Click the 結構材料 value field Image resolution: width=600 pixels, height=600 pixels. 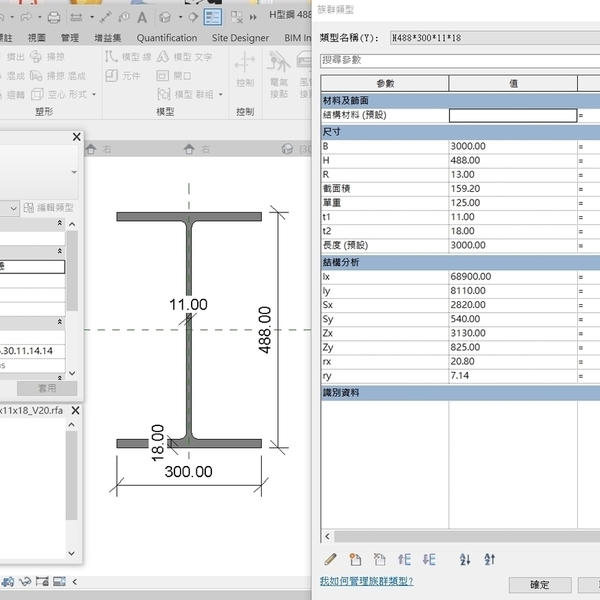click(512, 116)
